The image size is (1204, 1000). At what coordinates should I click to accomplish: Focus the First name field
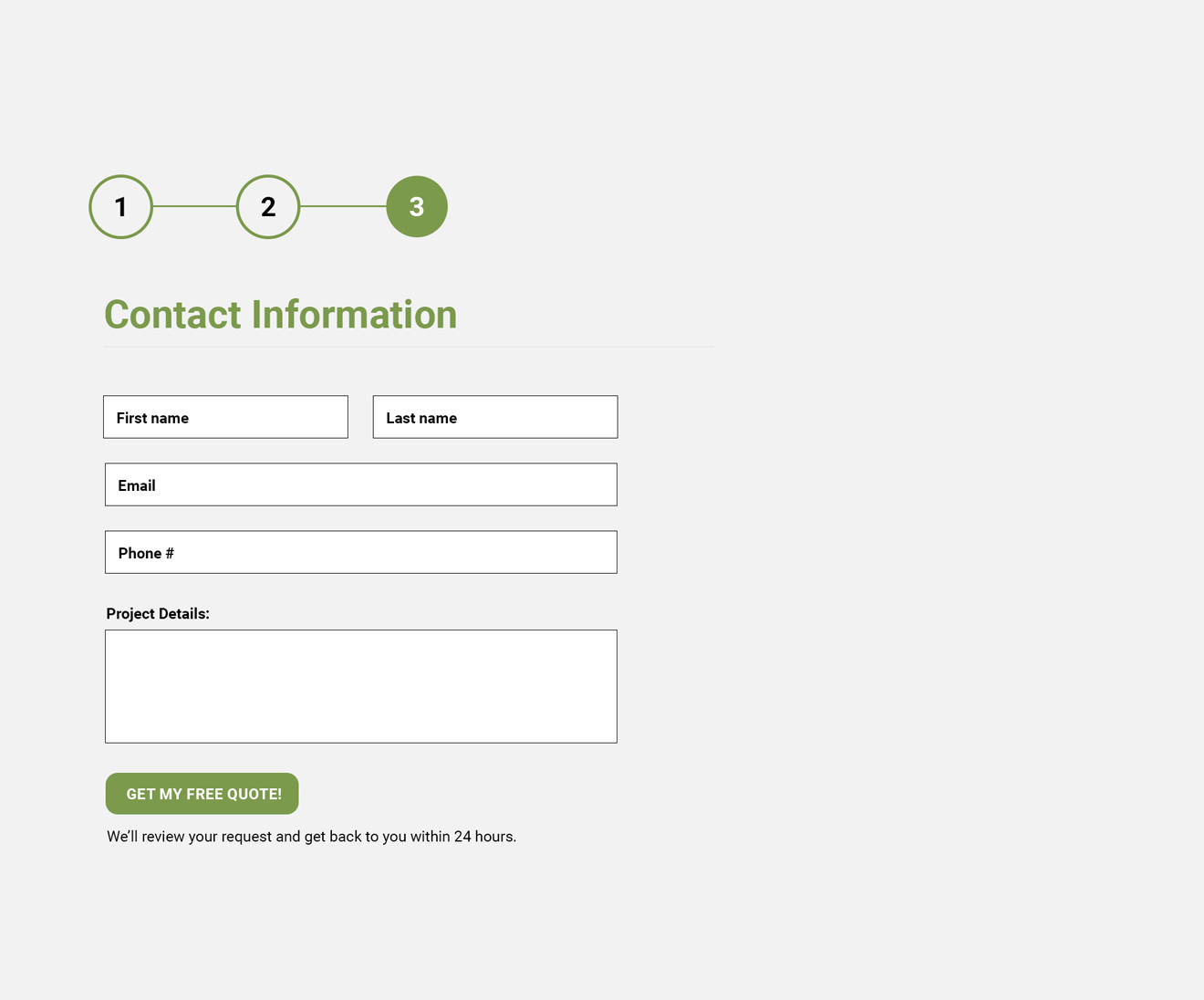click(225, 417)
